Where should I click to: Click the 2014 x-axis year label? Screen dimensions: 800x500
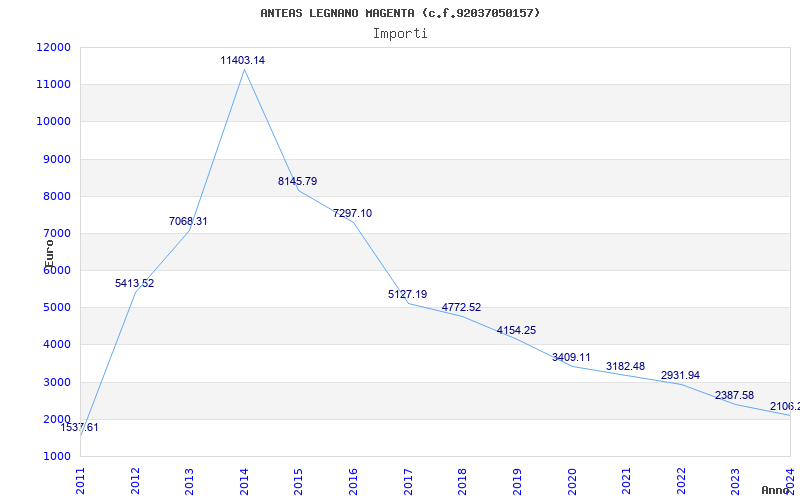pyautogui.click(x=244, y=481)
